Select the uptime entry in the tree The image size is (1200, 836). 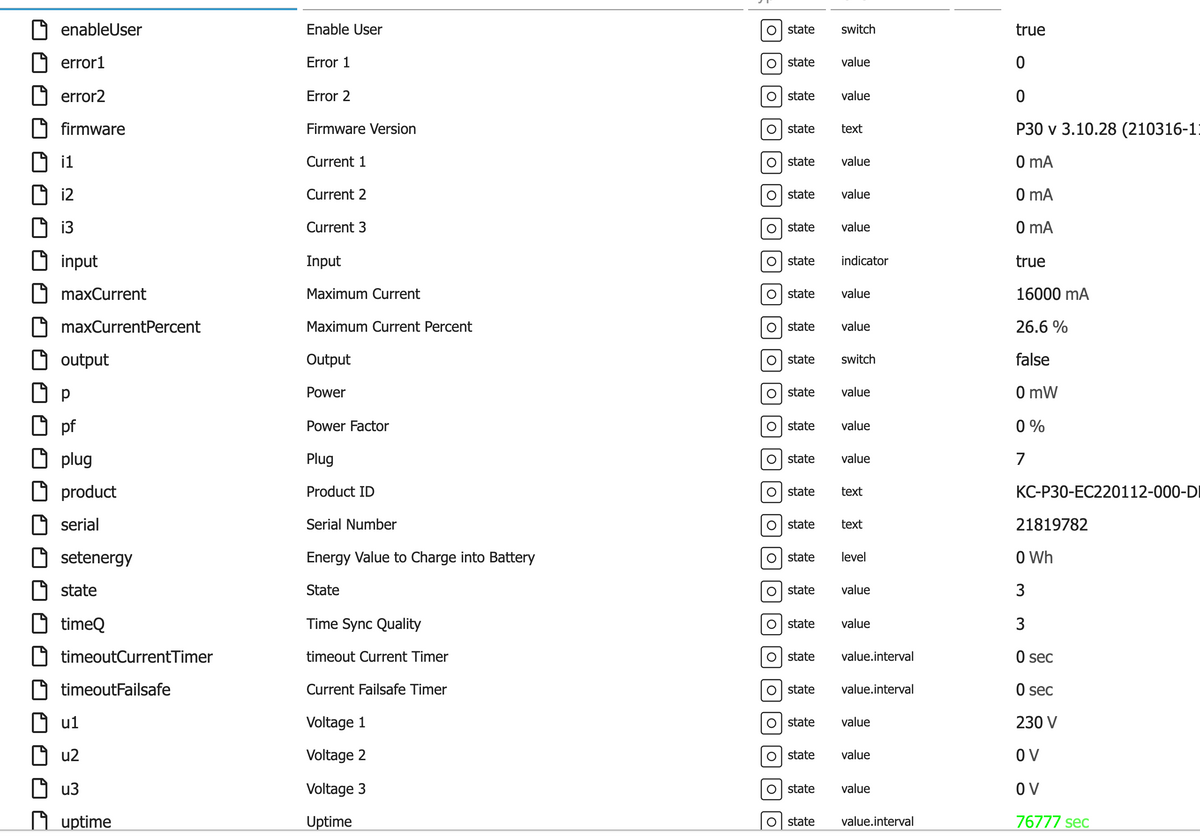pyautogui.click(x=86, y=822)
